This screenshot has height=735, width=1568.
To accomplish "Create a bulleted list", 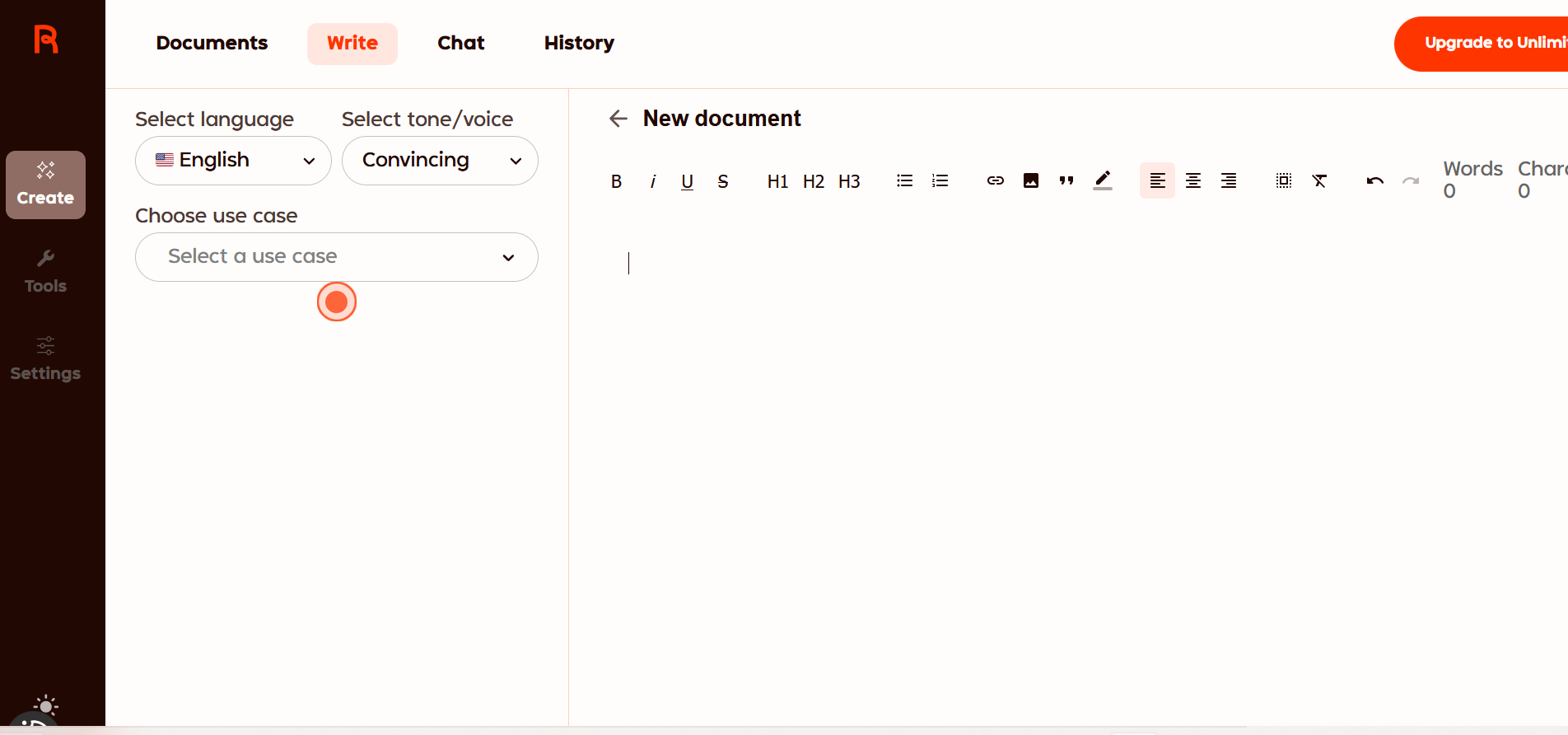I will 904,180.
